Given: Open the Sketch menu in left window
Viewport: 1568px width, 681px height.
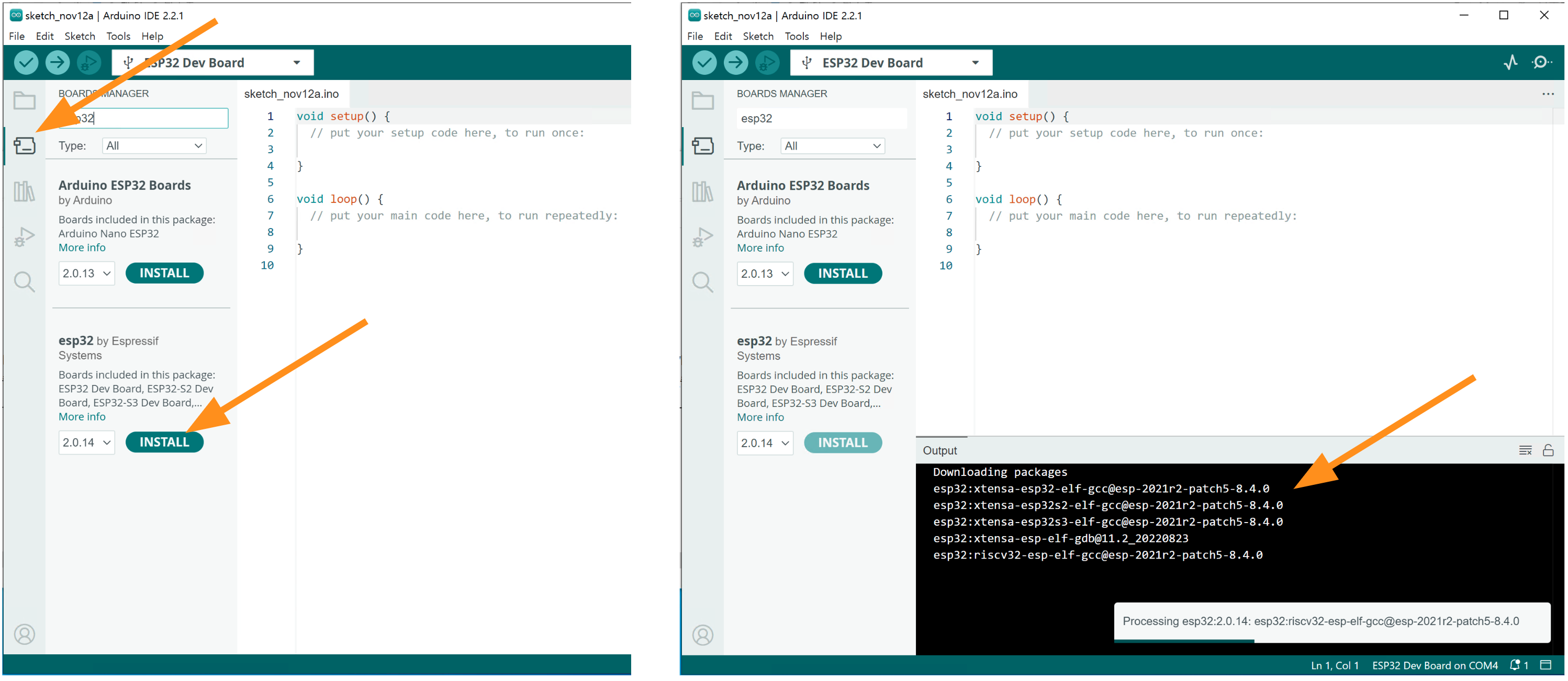Looking at the screenshot, I should point(80,36).
